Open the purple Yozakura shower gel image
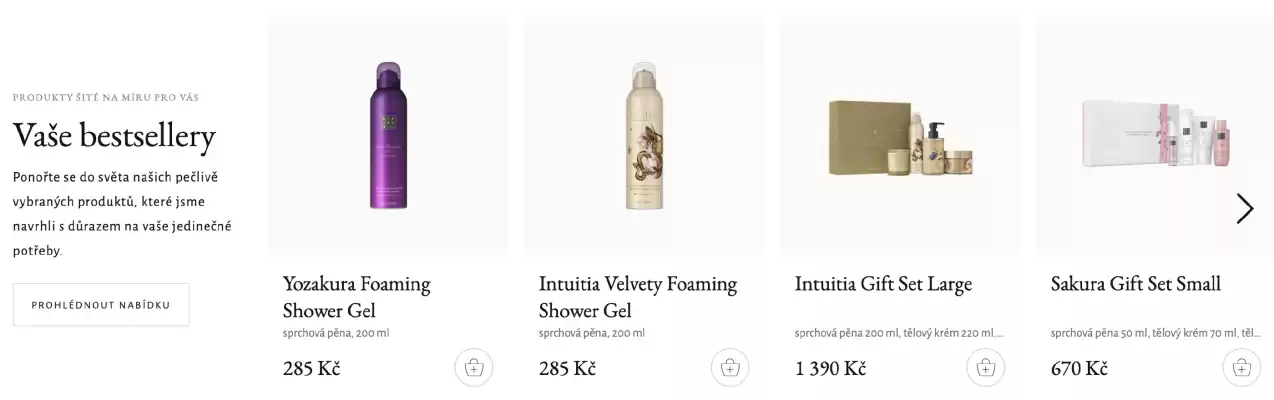This screenshot has height=400, width=1274. (388, 136)
